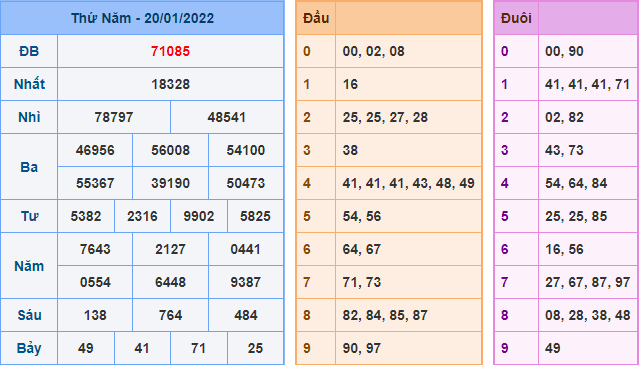Select fifth prize number 0441
Screen dimensions: 640x365
tap(245, 249)
